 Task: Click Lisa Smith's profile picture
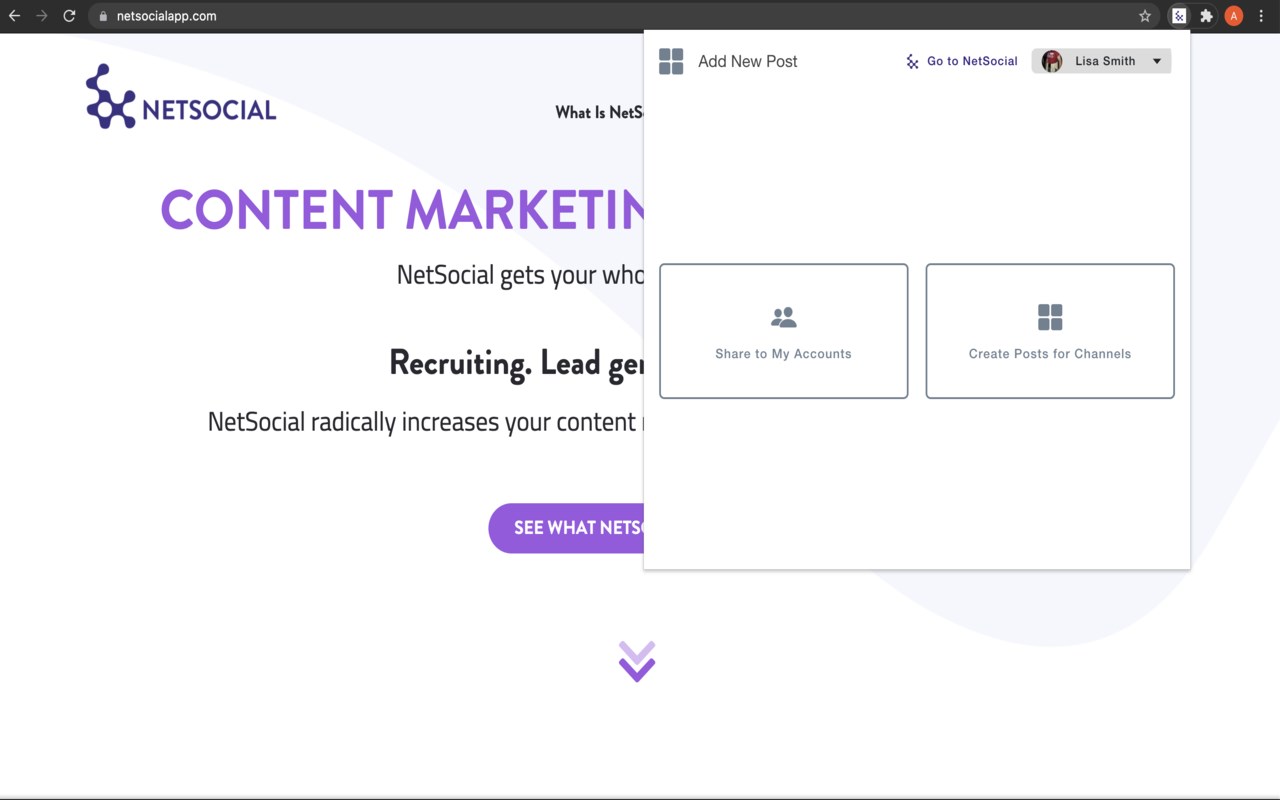[x=1052, y=61]
